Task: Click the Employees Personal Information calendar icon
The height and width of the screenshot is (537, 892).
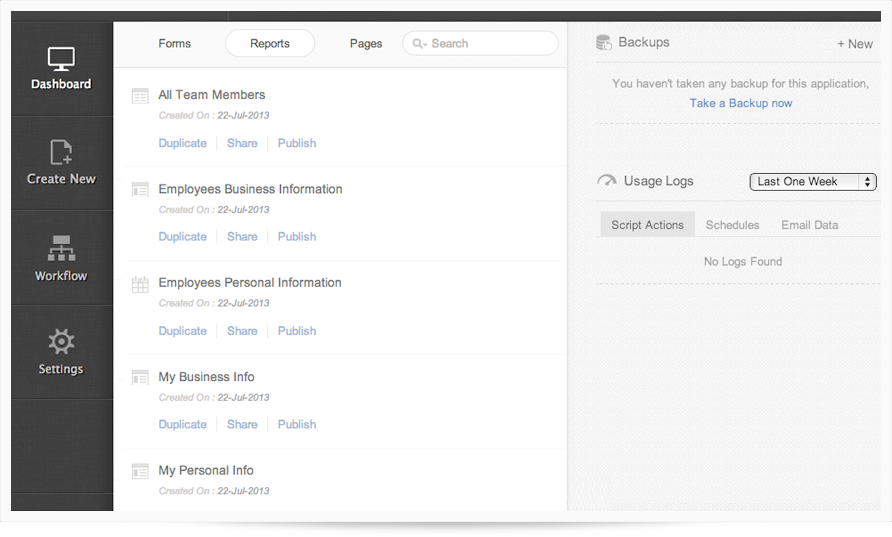Action: tap(140, 284)
